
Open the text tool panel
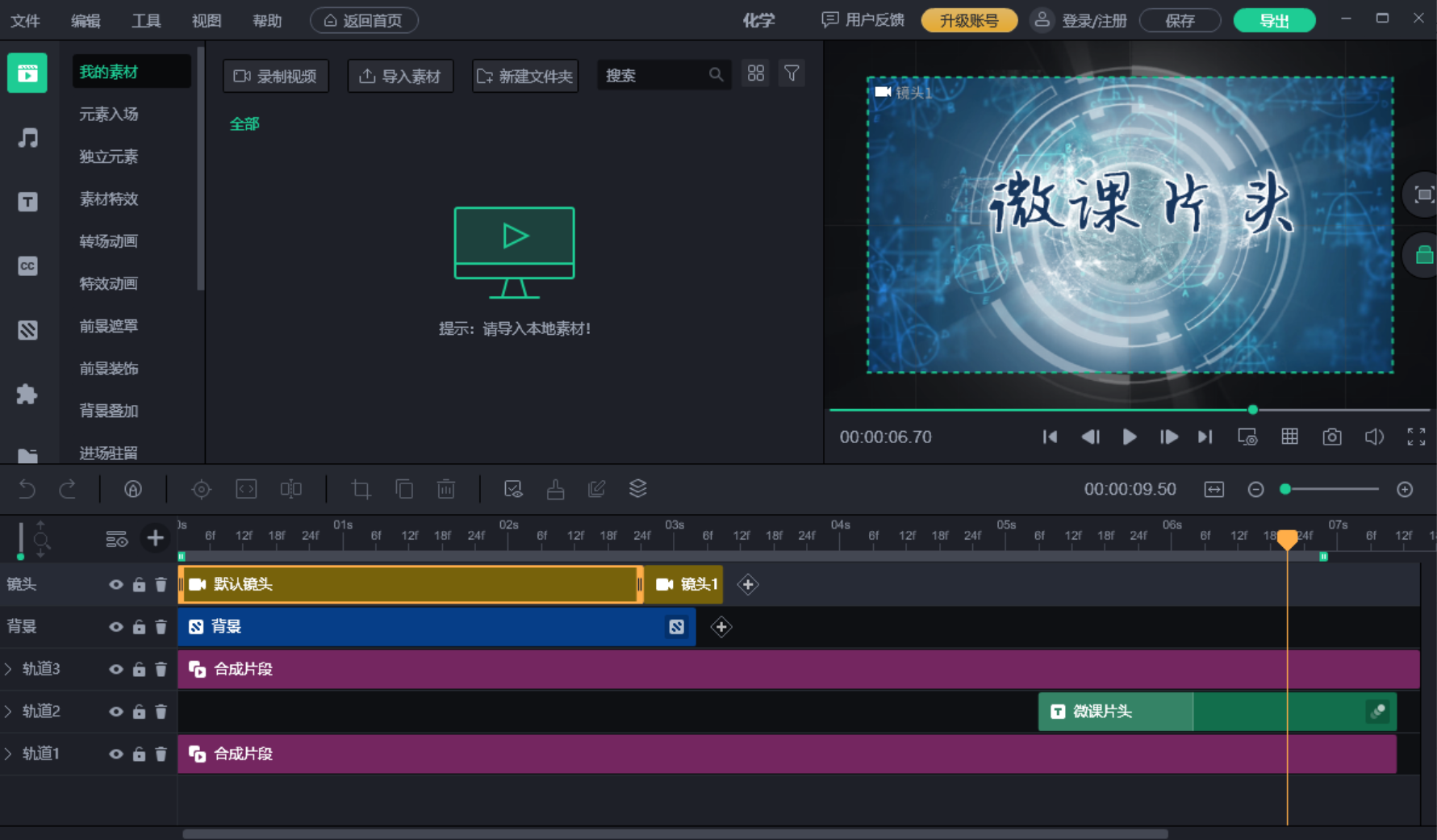tap(27, 202)
